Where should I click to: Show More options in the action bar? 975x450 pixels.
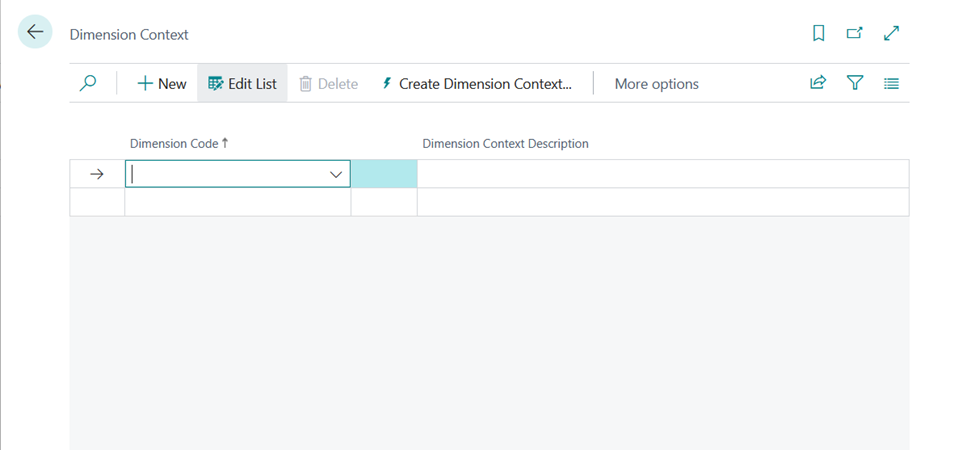click(656, 84)
